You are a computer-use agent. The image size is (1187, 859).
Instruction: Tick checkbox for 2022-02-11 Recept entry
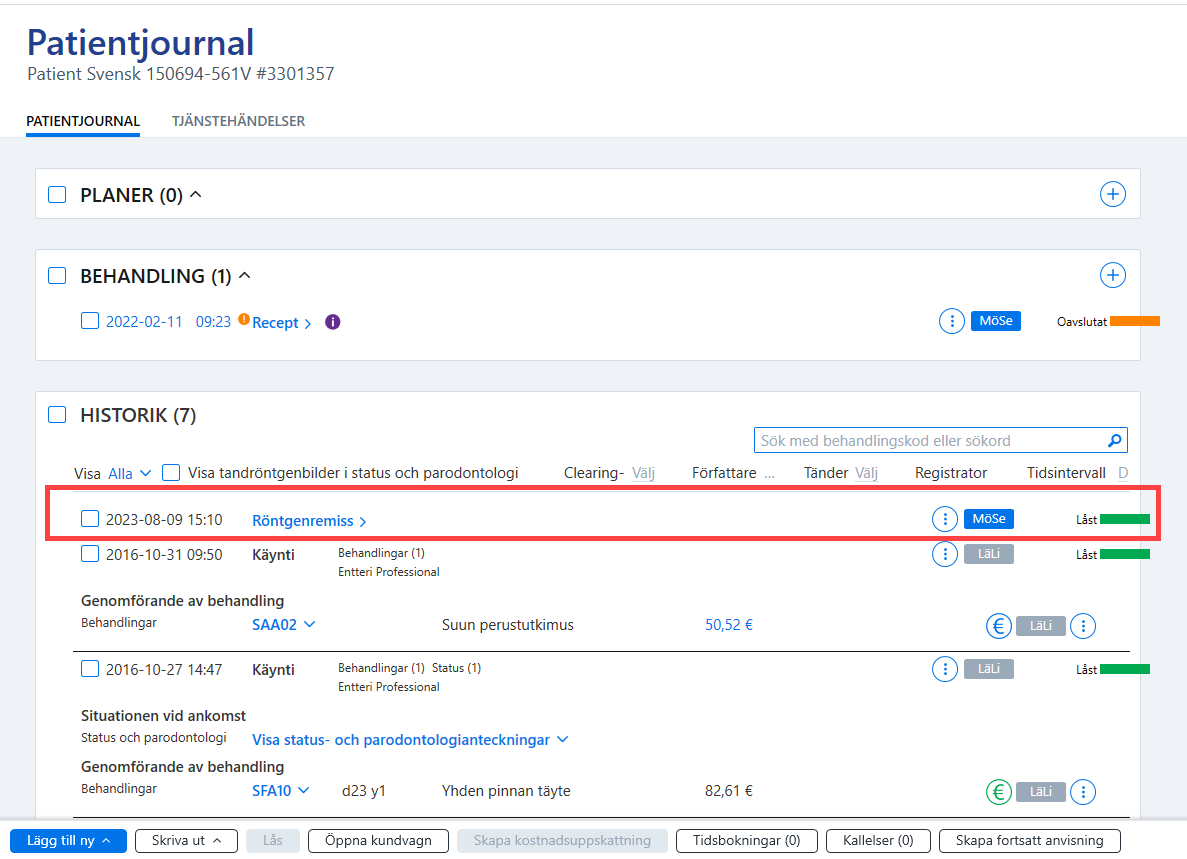click(x=89, y=321)
